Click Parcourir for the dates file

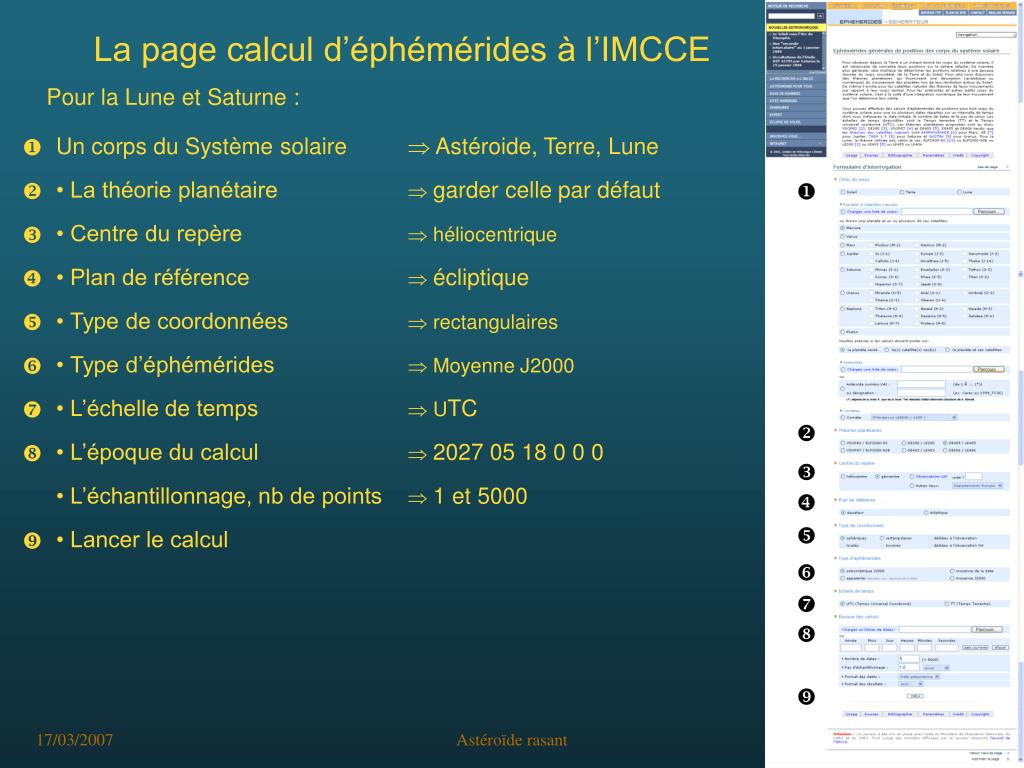click(987, 630)
